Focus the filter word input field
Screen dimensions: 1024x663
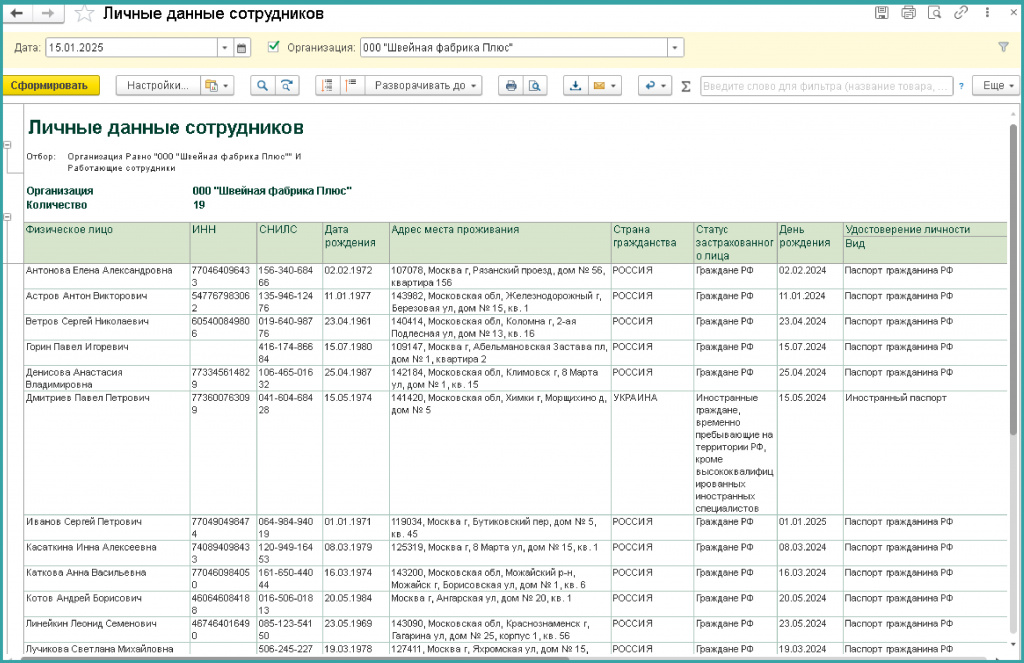826,86
